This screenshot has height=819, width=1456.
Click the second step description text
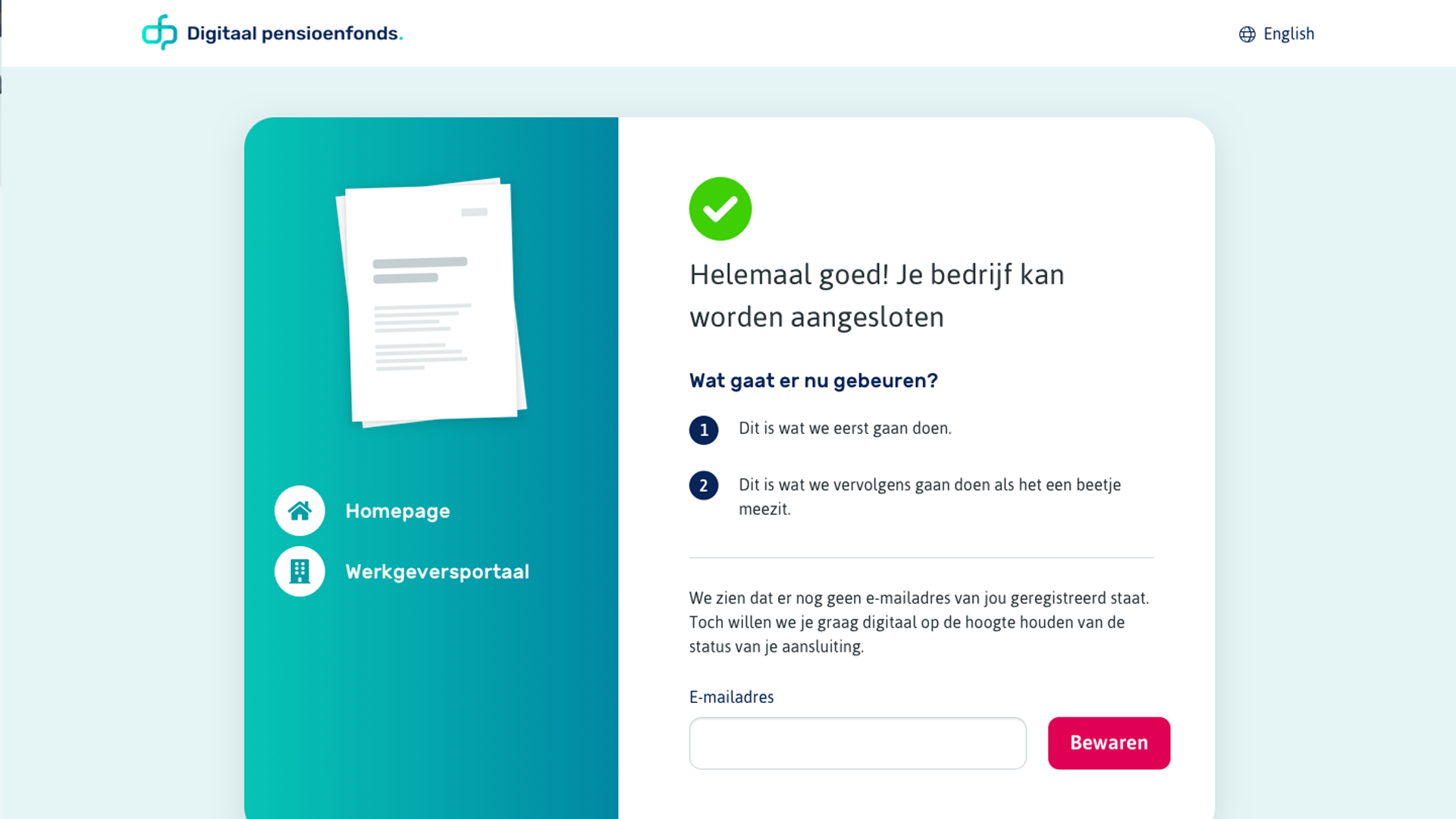pos(929,497)
